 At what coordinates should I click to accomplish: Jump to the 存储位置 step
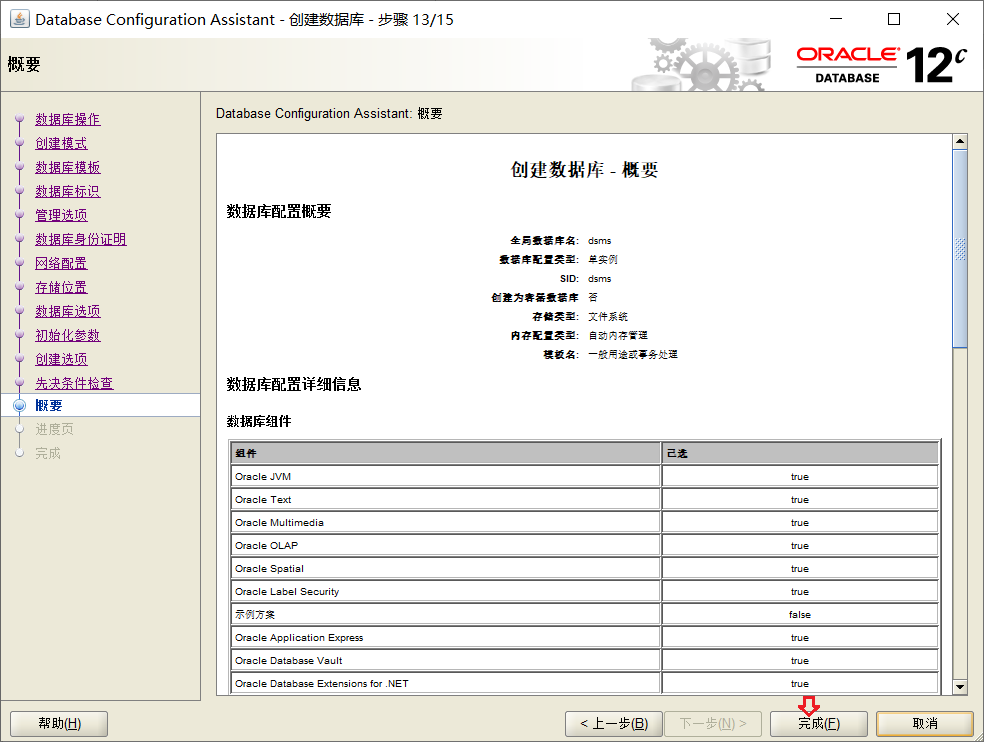tap(61, 287)
